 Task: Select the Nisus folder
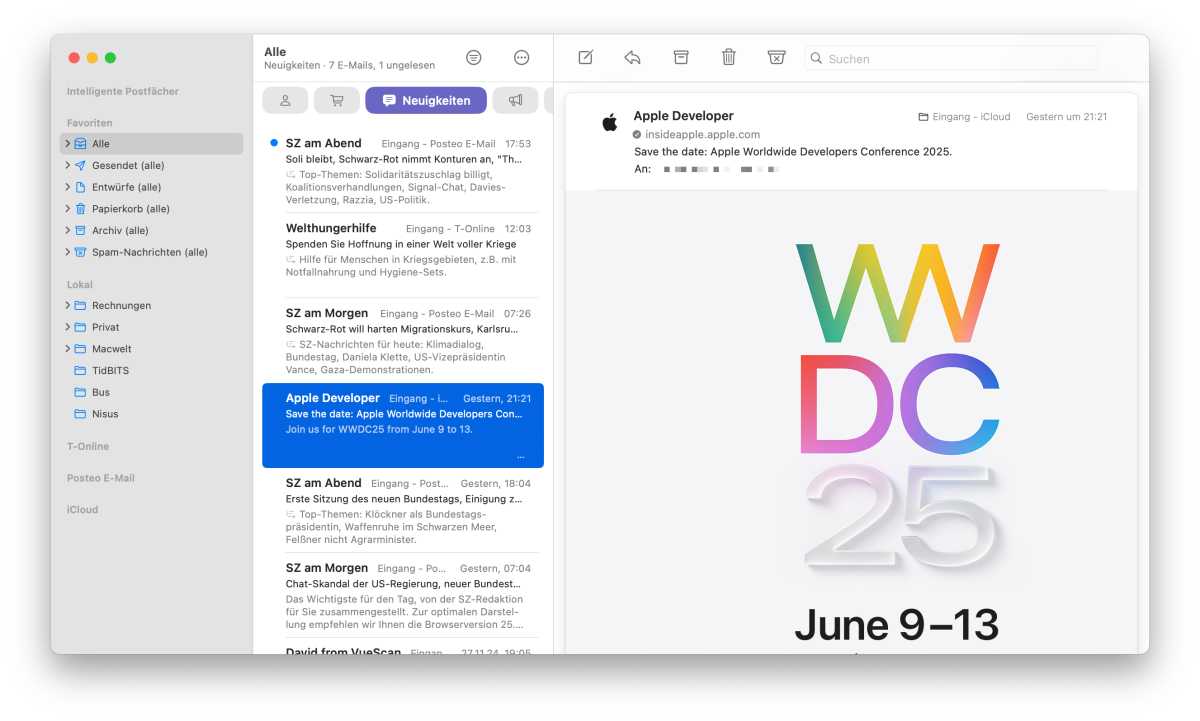pyautogui.click(x=151, y=414)
